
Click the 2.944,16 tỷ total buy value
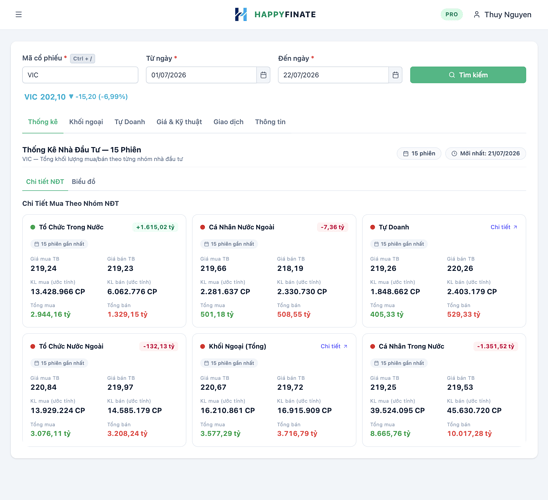point(50,314)
